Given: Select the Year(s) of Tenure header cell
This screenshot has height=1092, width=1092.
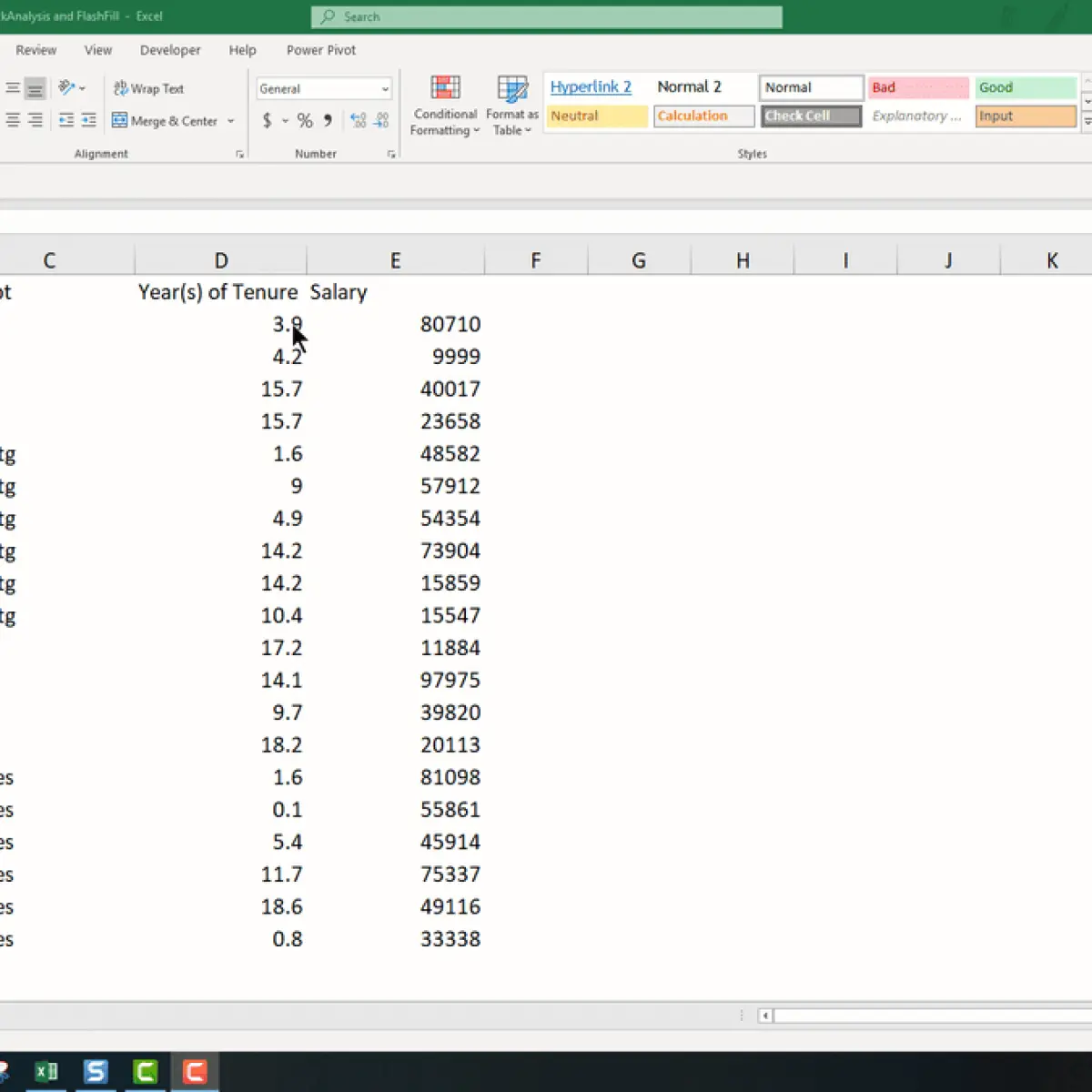Looking at the screenshot, I should (x=221, y=292).
